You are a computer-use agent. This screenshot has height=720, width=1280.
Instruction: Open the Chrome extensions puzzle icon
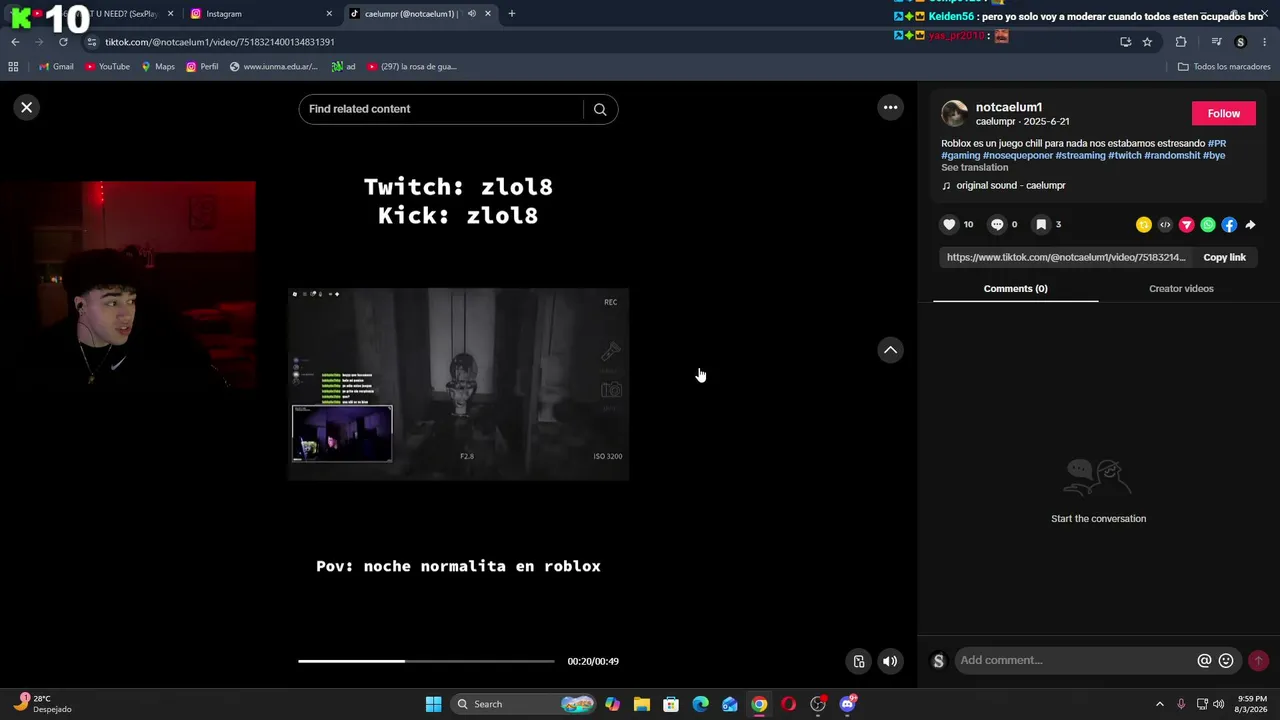pos(1181,42)
